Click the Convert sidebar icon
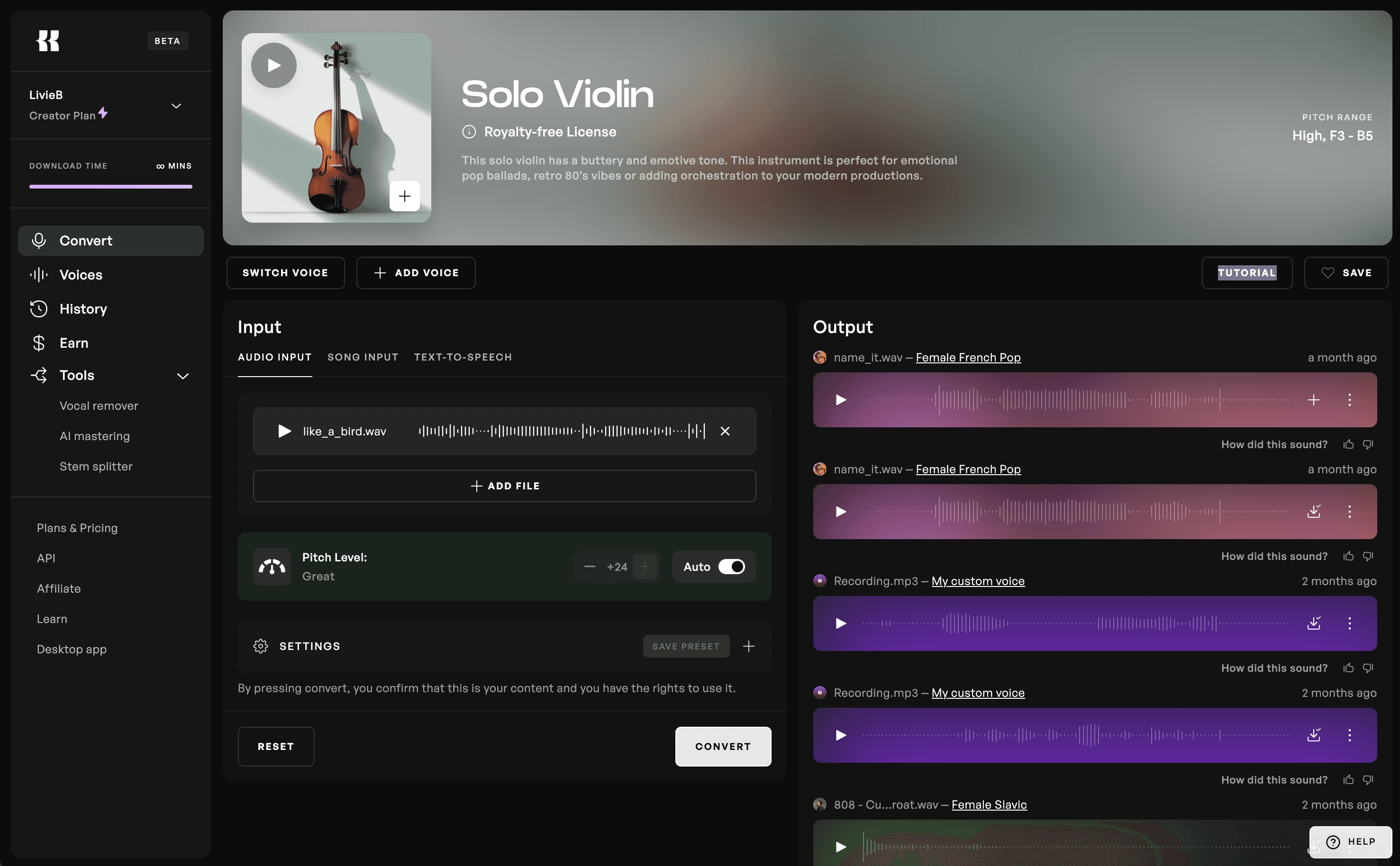 [38, 241]
